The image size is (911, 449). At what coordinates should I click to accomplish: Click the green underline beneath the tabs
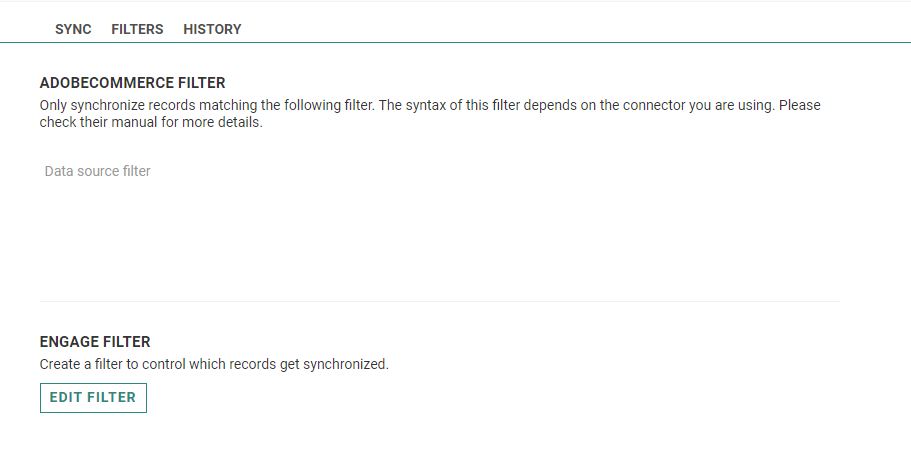pos(455,42)
